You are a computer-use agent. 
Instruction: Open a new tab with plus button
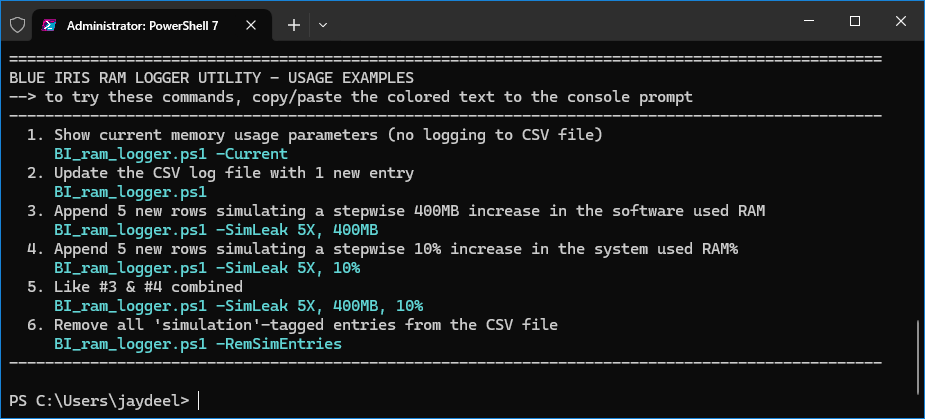[x=294, y=25]
